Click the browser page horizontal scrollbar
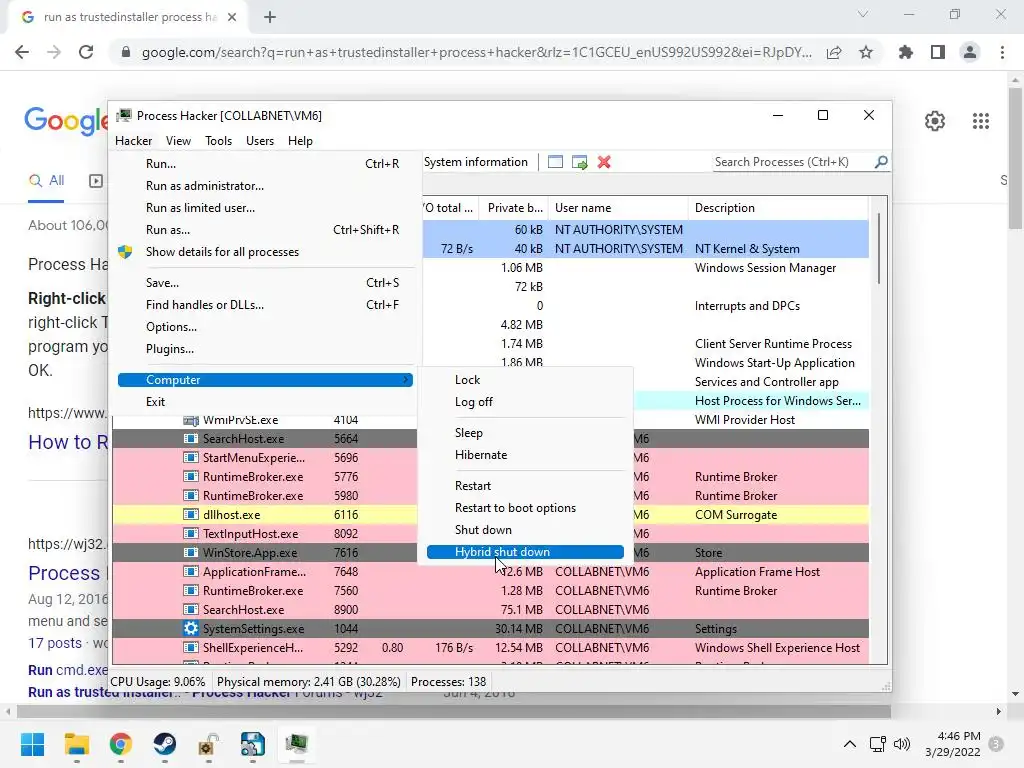This screenshot has width=1024, height=768. tap(454, 711)
